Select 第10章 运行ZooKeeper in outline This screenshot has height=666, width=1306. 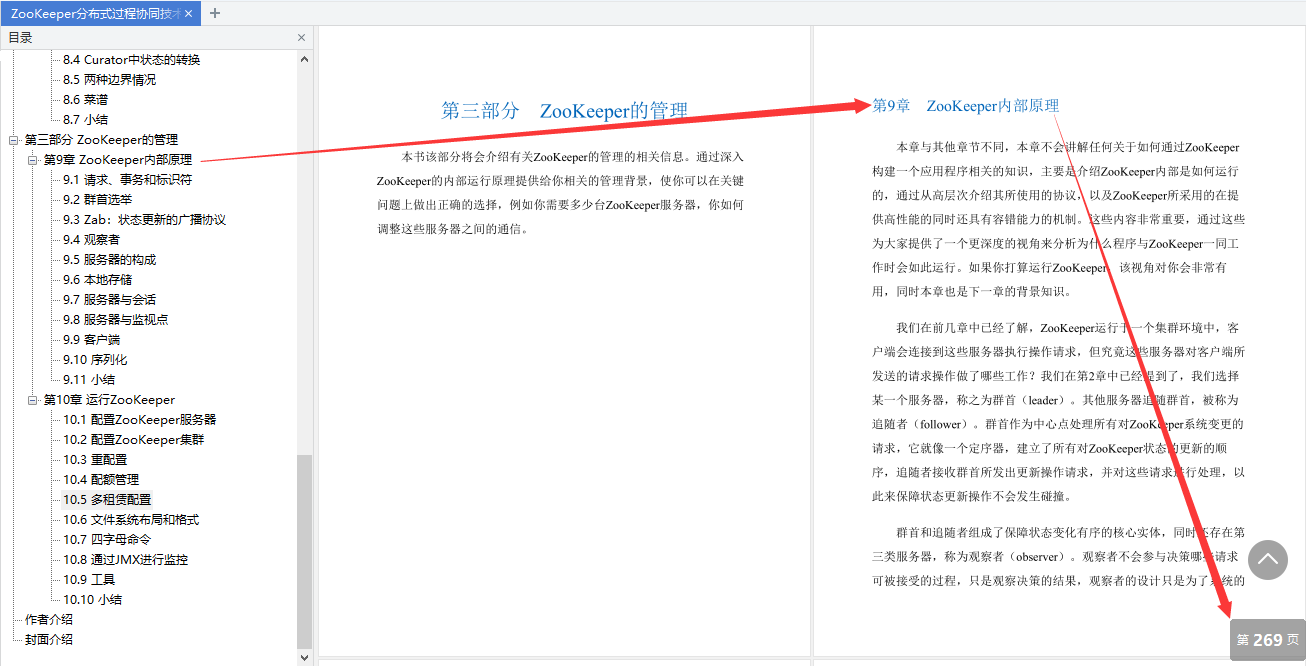click(x=109, y=400)
